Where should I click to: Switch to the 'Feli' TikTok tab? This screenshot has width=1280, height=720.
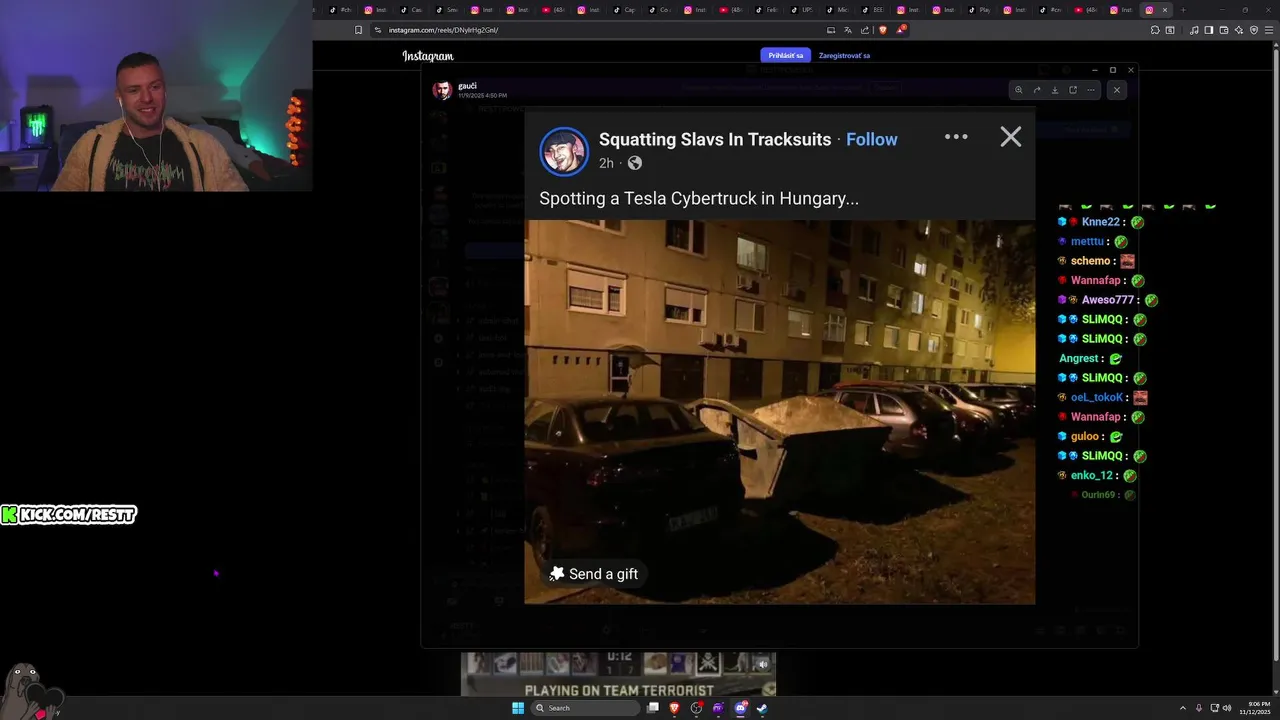[x=767, y=10]
